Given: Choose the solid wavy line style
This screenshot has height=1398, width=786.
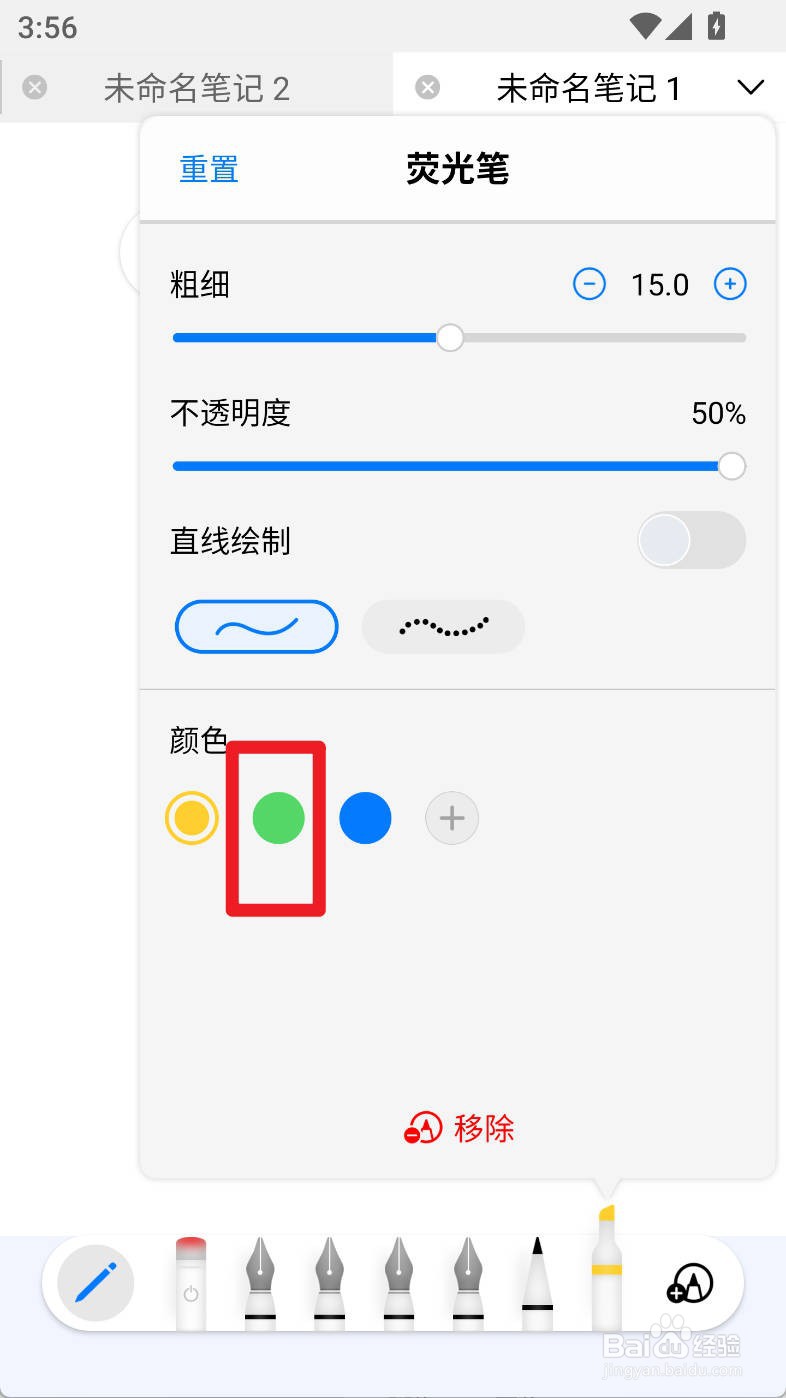Looking at the screenshot, I should click(257, 627).
